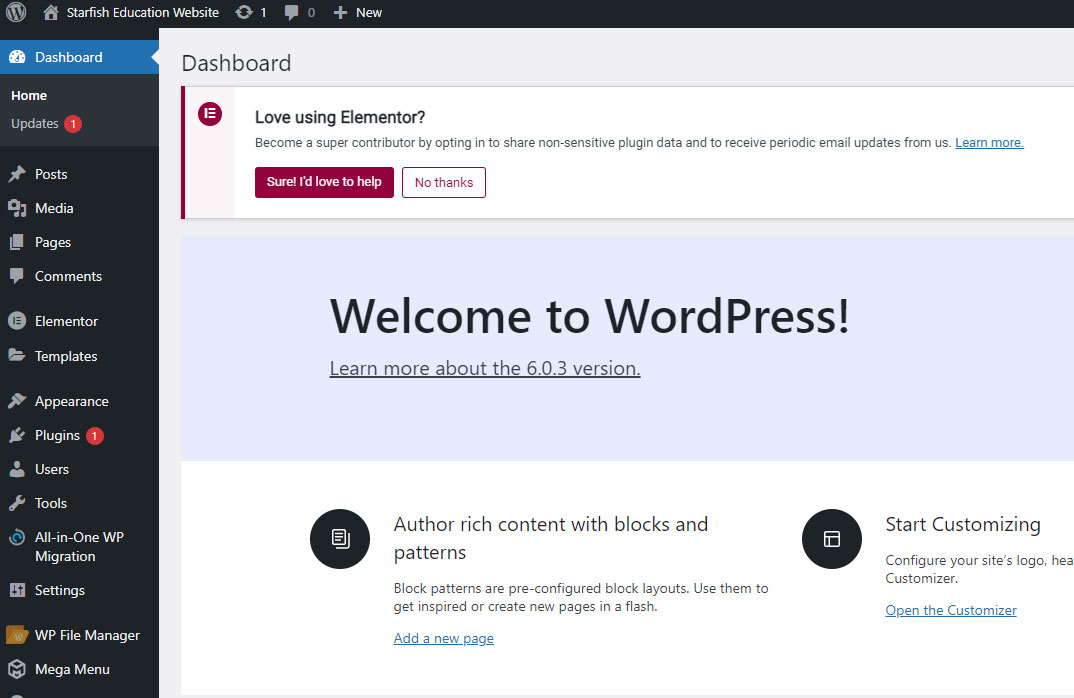1074x698 pixels.
Task: Click the comments bubble icon in admin bar
Action: 292,13
